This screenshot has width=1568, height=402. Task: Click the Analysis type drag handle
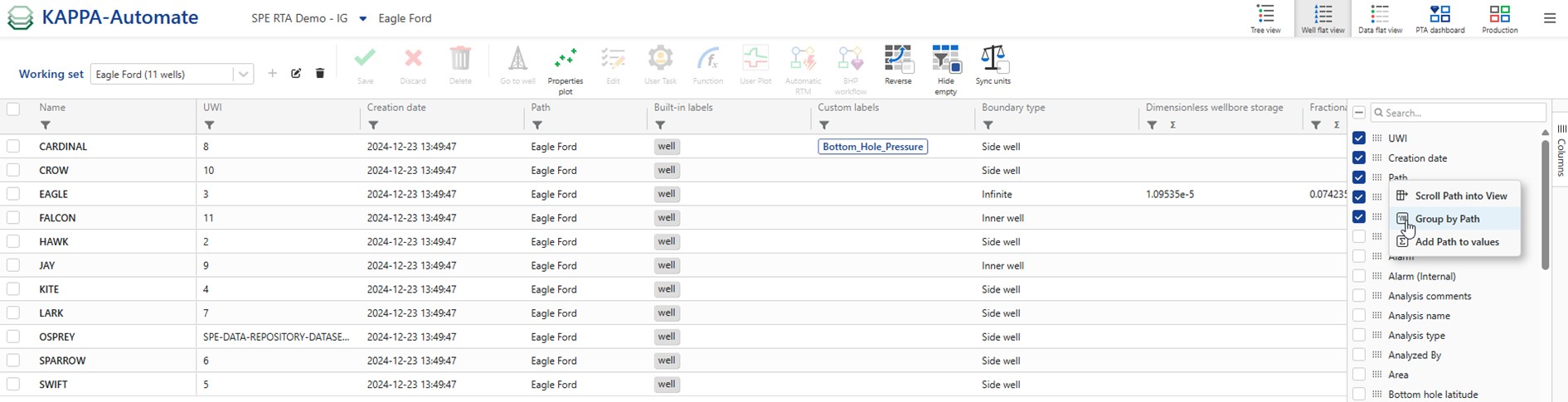click(1376, 335)
